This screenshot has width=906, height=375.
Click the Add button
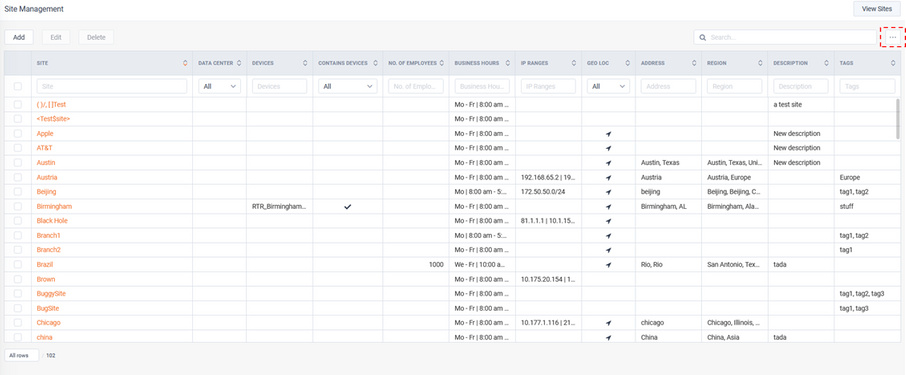pyautogui.click(x=19, y=37)
